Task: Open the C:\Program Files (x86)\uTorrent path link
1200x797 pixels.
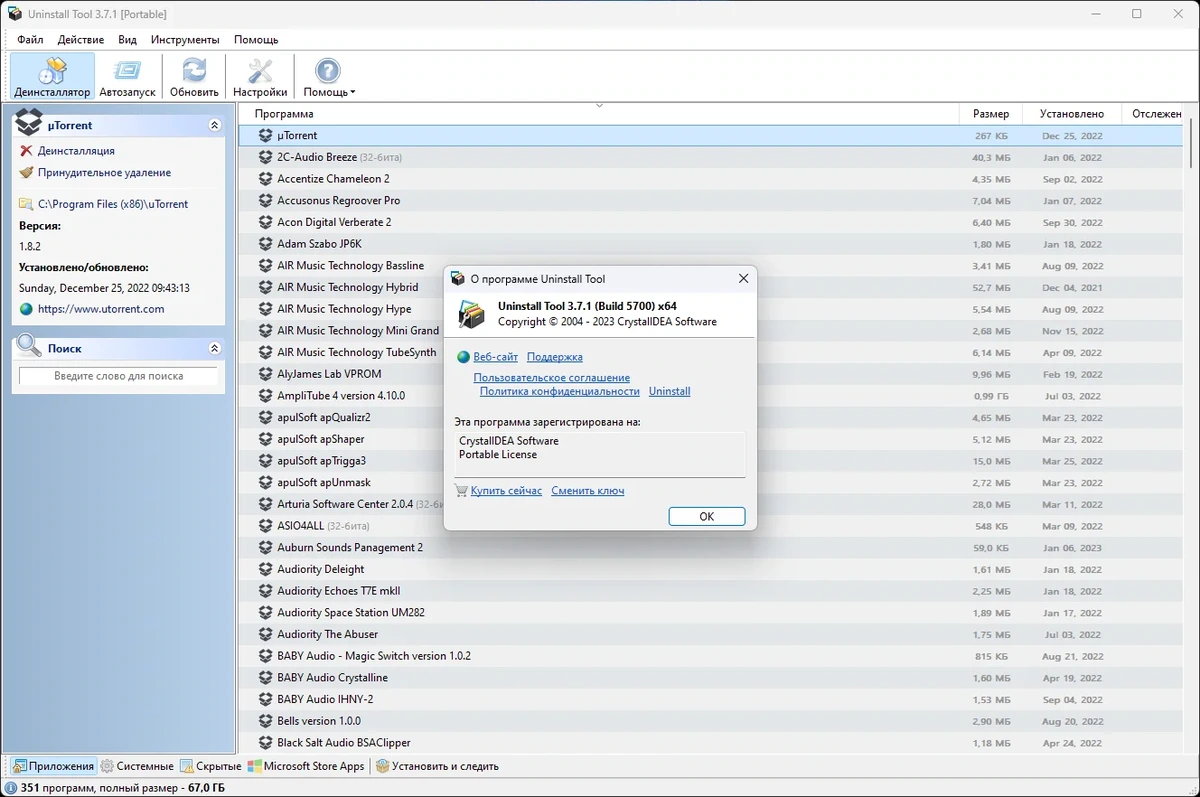Action: pyautogui.click(x=113, y=204)
